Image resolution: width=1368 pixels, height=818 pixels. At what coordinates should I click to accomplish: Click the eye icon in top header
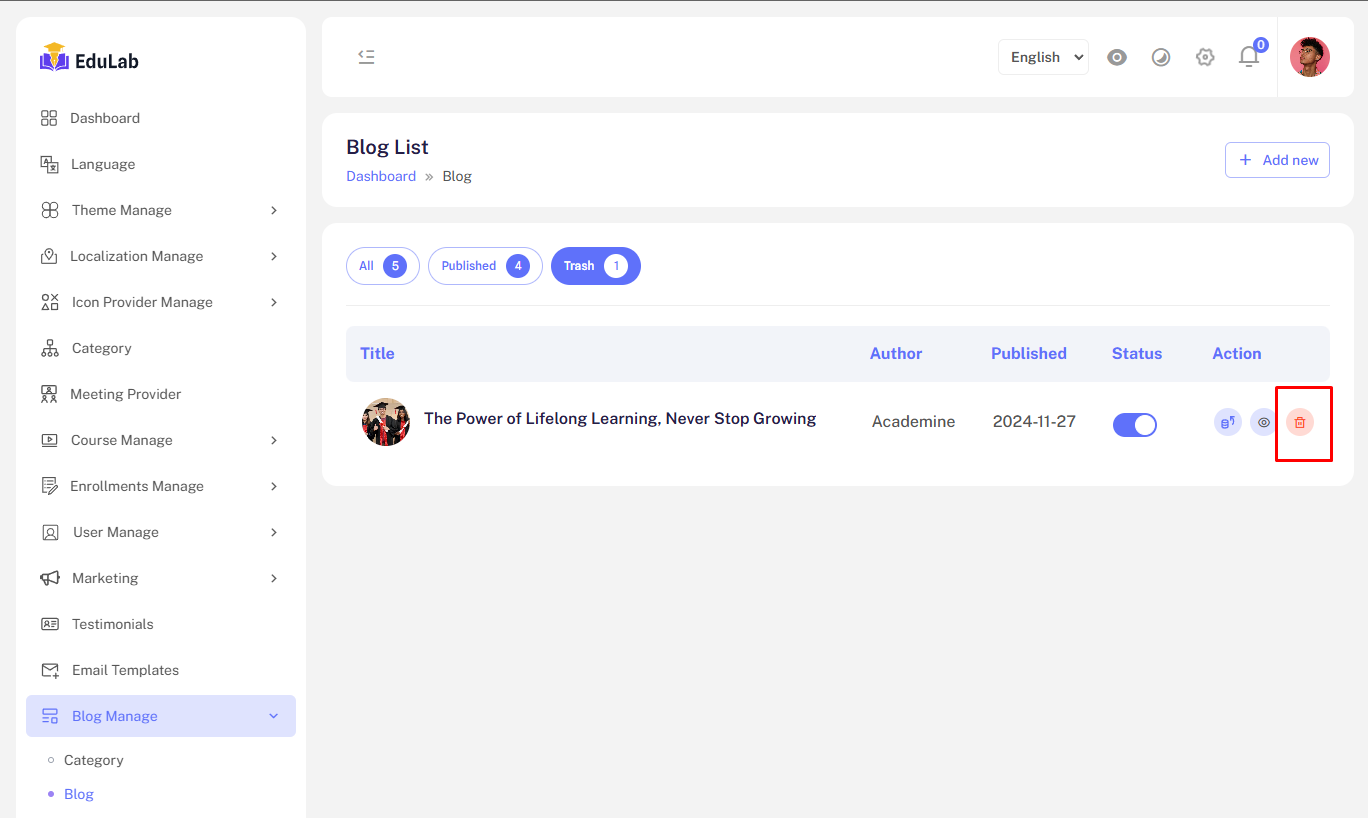click(1117, 57)
